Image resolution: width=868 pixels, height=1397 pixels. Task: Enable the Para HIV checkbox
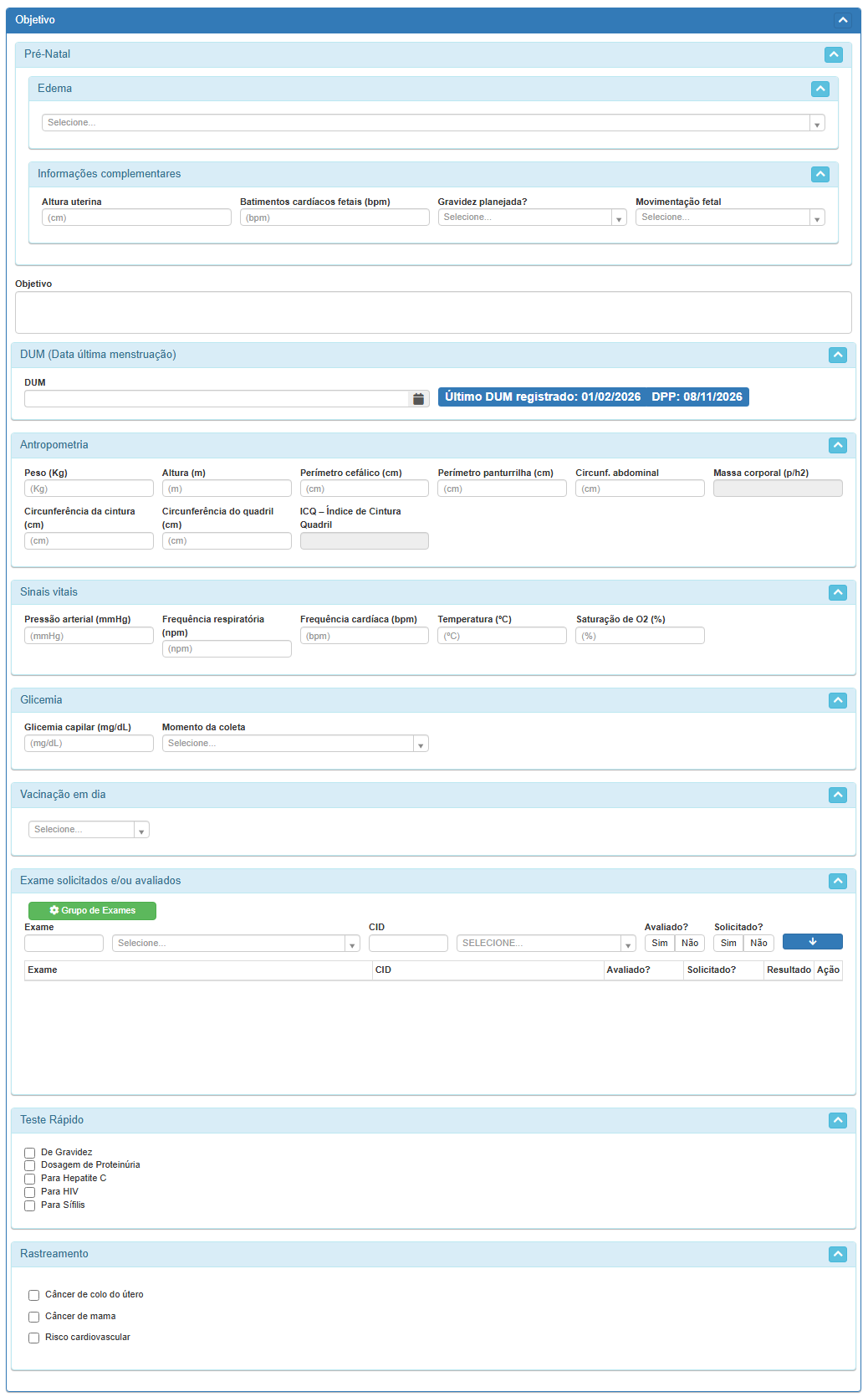coord(30,1192)
